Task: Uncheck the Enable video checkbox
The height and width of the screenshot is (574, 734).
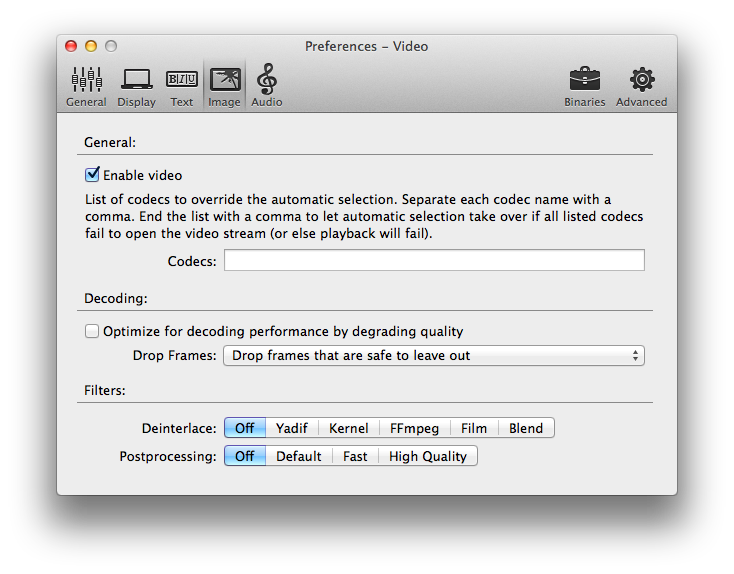Action: tap(93, 175)
